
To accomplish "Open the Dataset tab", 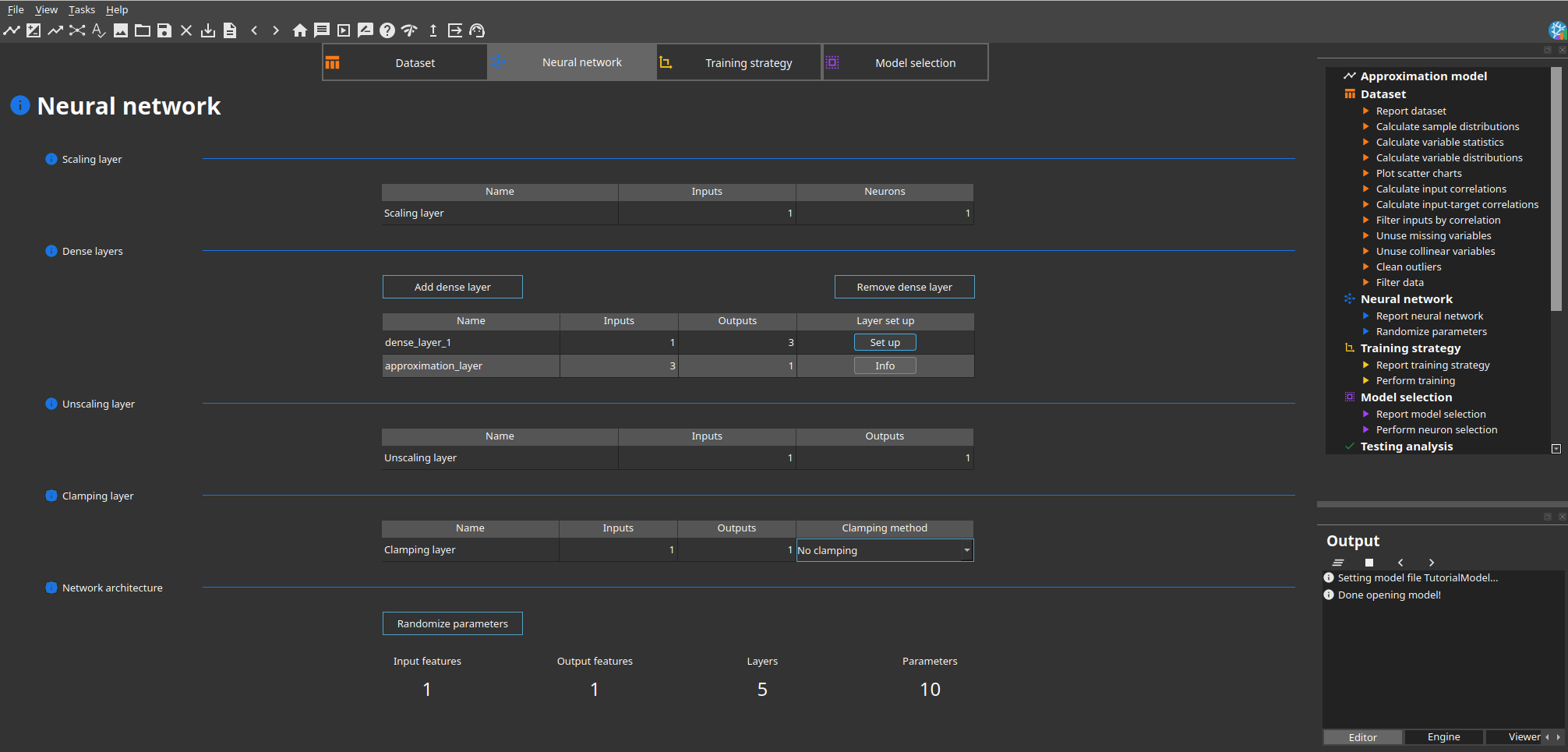I will click(405, 62).
